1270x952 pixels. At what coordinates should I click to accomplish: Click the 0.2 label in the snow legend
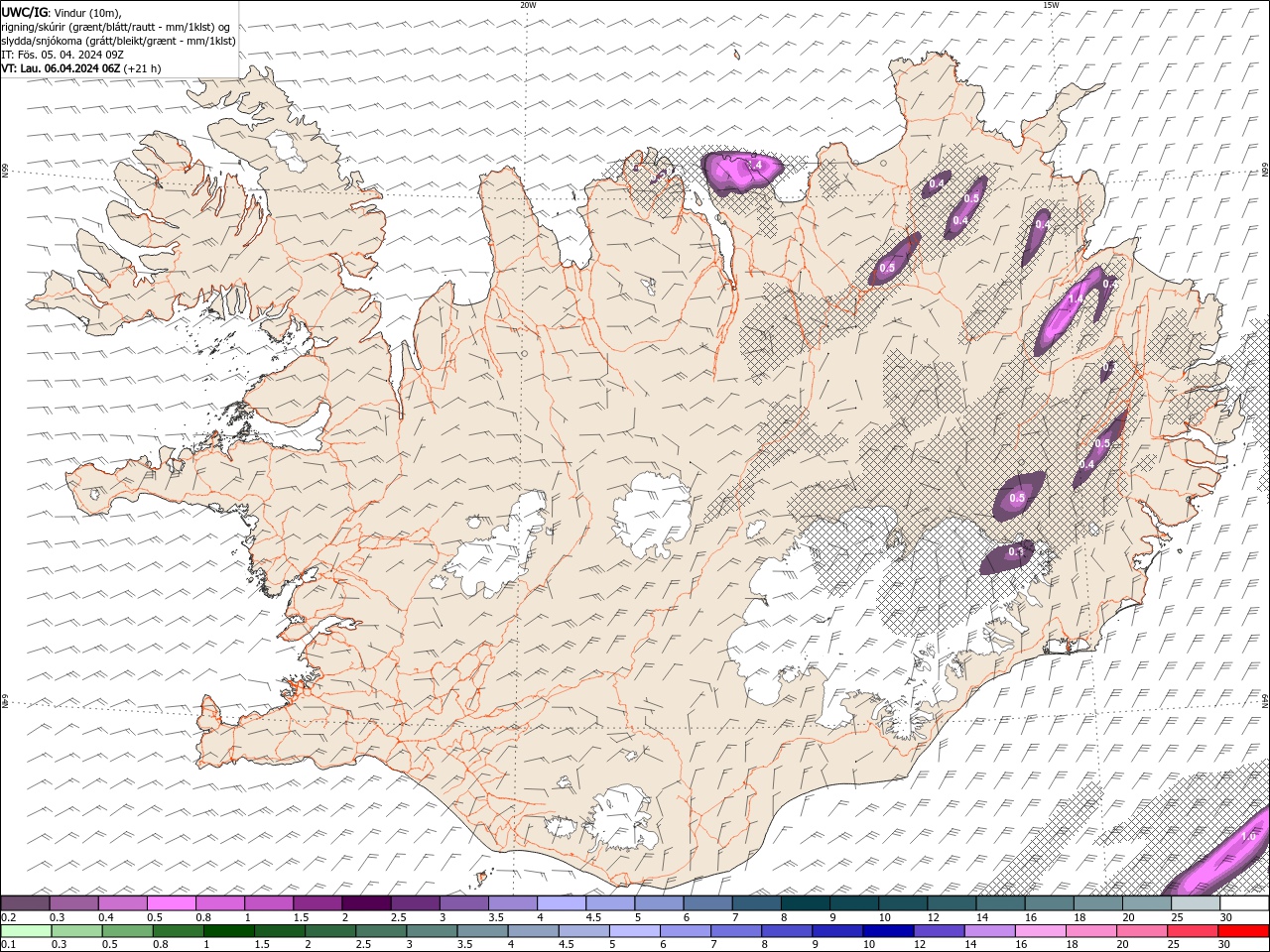point(8,917)
